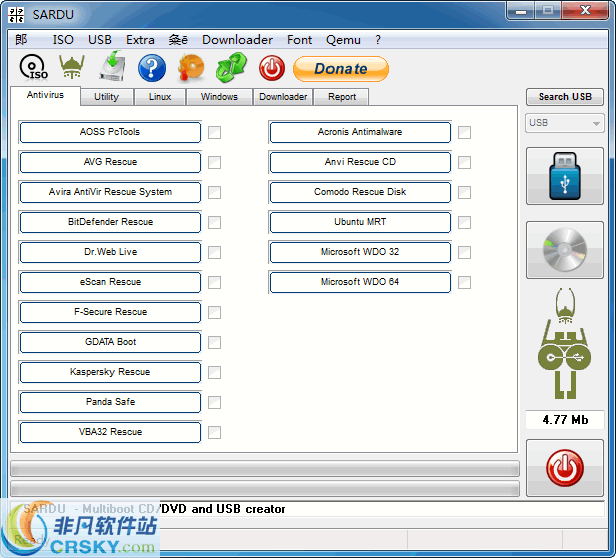Image resolution: width=616 pixels, height=558 pixels.
Task: Click the GDATA Boot button
Action: click(x=110, y=342)
